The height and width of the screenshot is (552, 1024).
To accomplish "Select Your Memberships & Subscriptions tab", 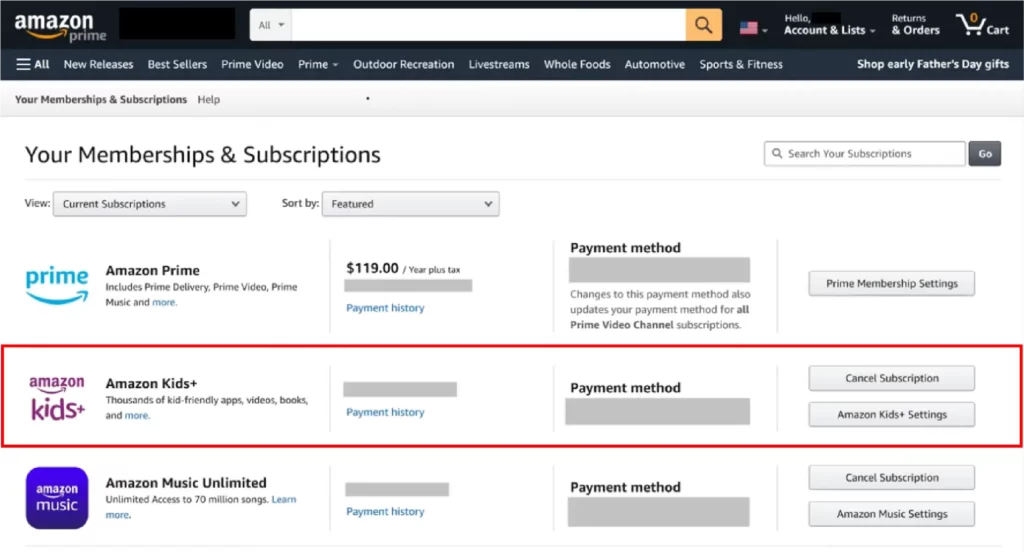I will tap(101, 99).
